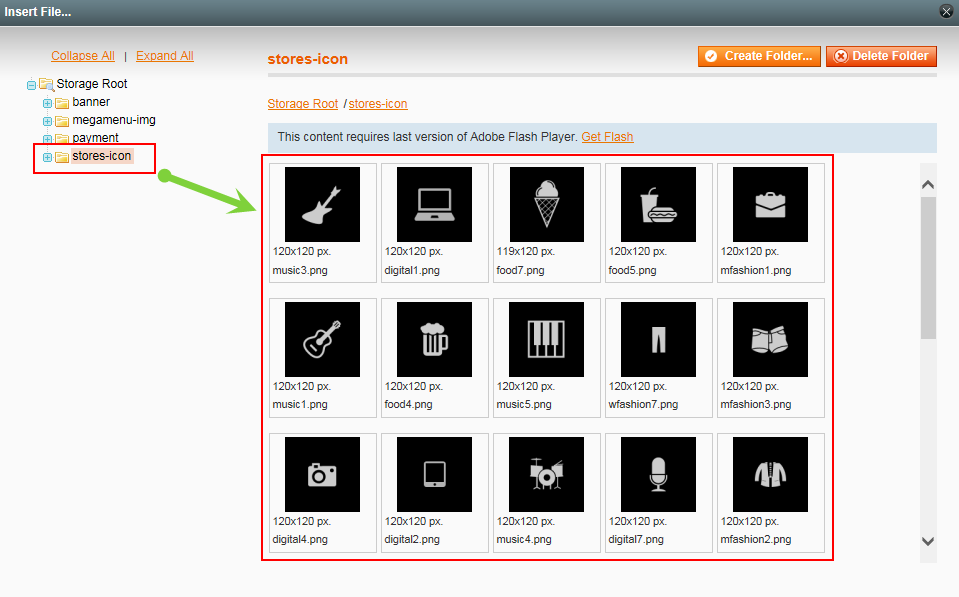The width and height of the screenshot is (959, 597).
Task: Open the banner folder in tree
Action: pyautogui.click(x=91, y=102)
